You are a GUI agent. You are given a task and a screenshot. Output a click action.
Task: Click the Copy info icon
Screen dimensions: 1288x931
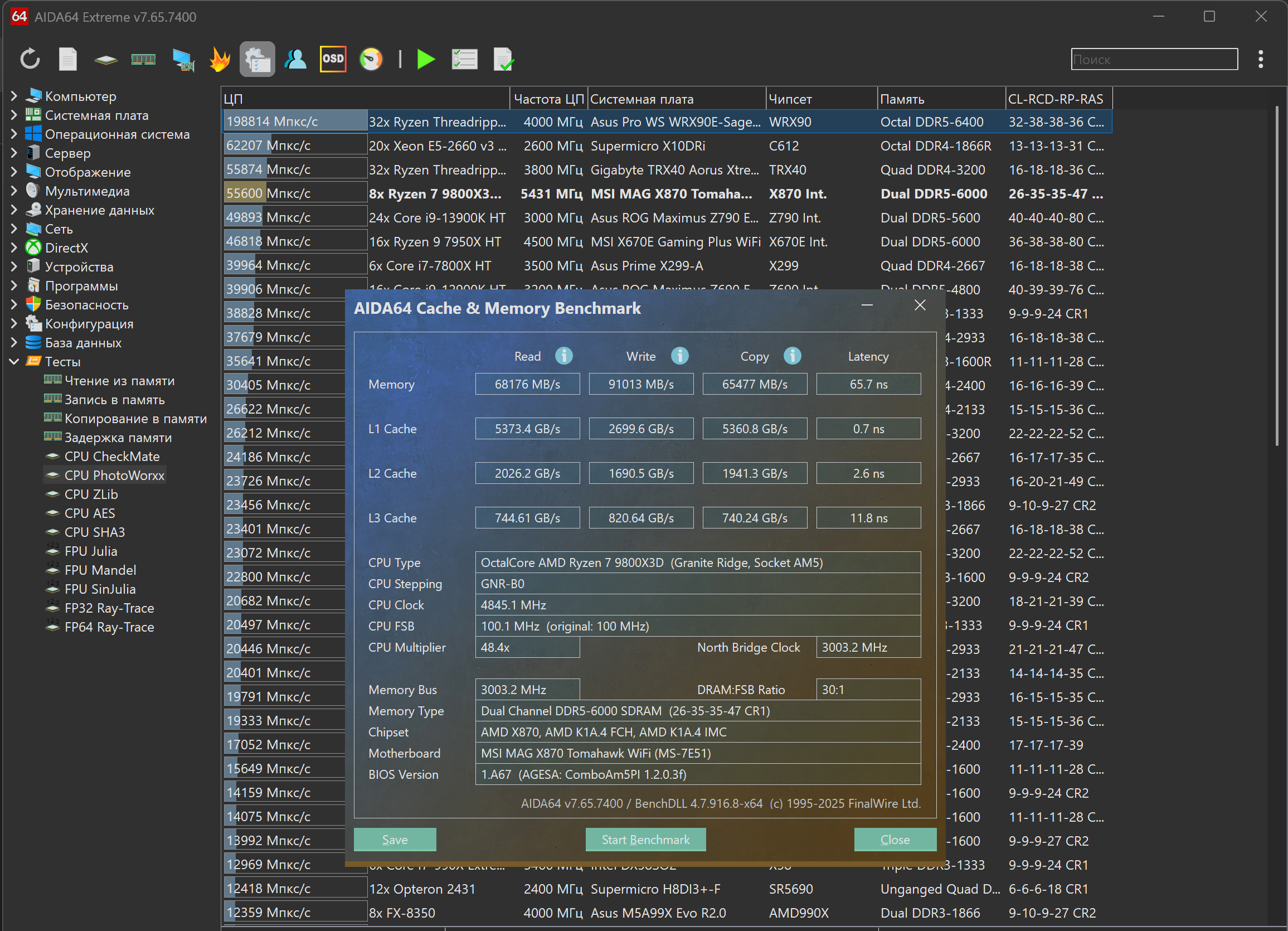point(792,356)
